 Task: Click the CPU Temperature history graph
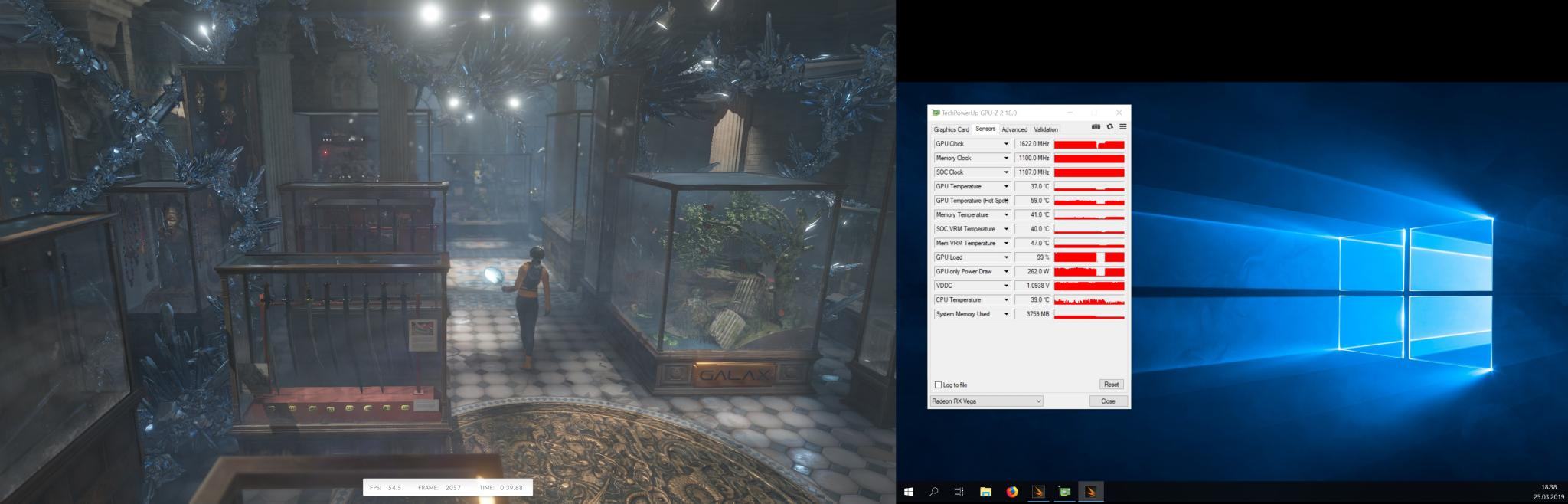pos(1089,299)
